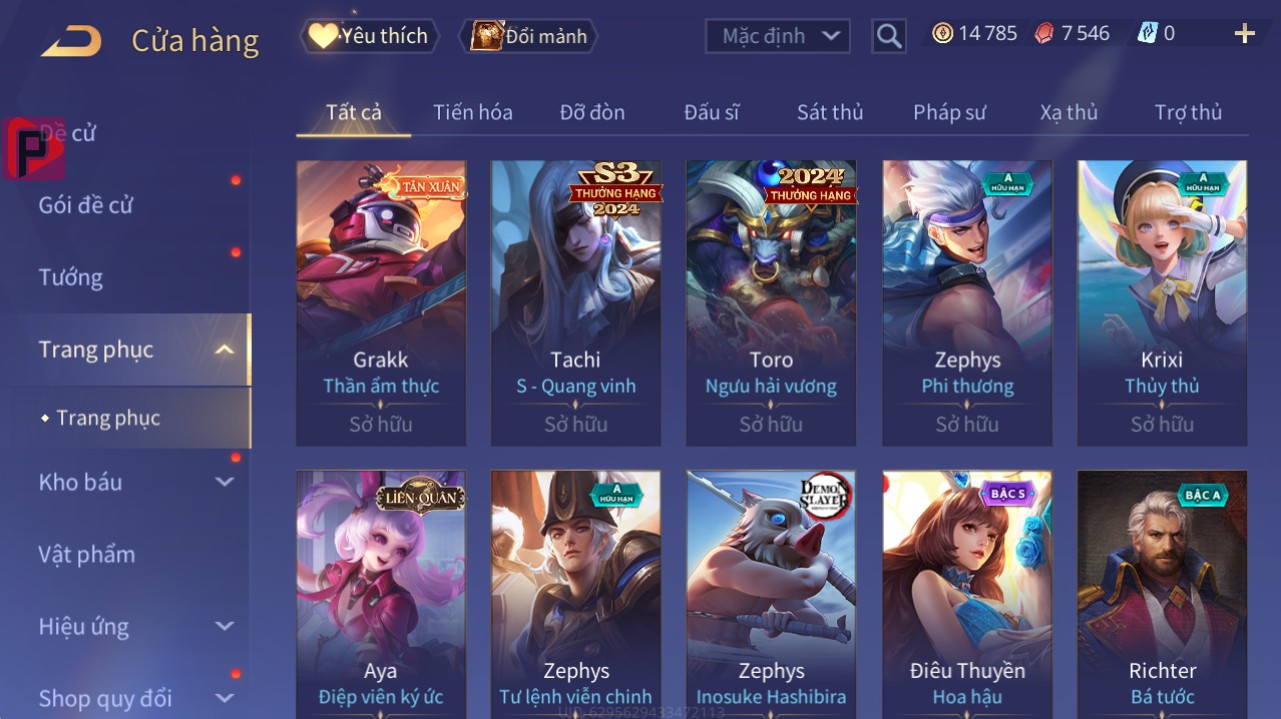
Task: Open Gói đề cử sidebar item
Action: point(86,205)
